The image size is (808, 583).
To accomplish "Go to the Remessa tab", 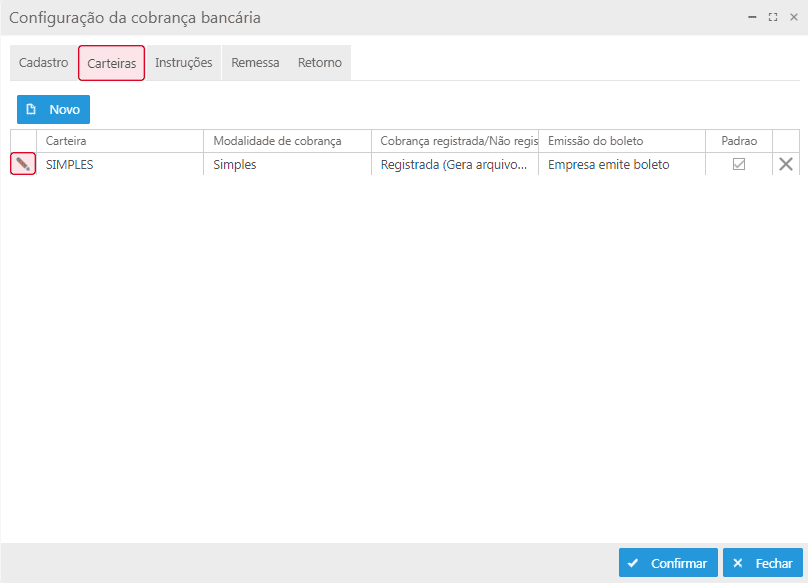I will (x=255, y=63).
